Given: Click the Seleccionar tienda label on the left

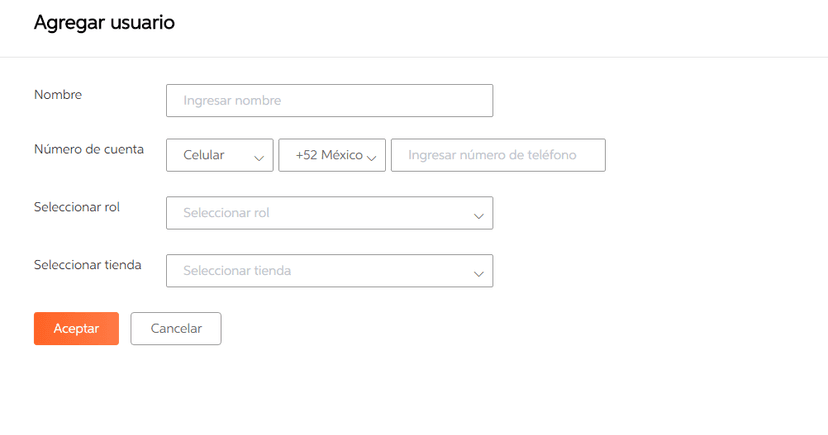Looking at the screenshot, I should pos(87,265).
